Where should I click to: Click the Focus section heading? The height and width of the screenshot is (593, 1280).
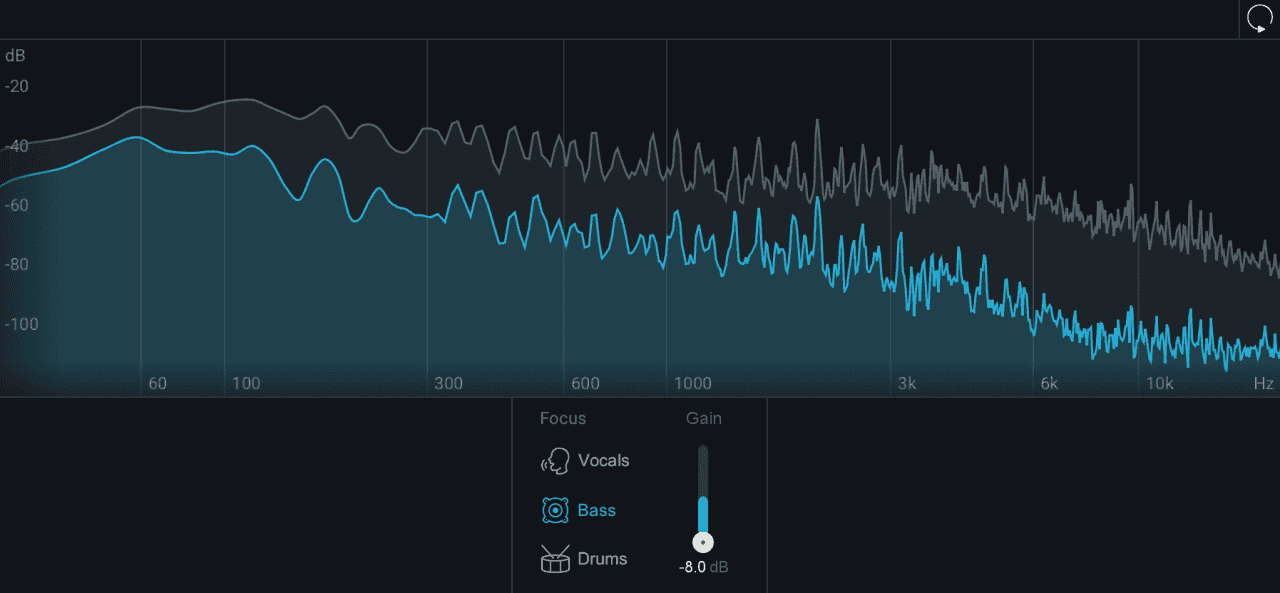[x=563, y=418]
